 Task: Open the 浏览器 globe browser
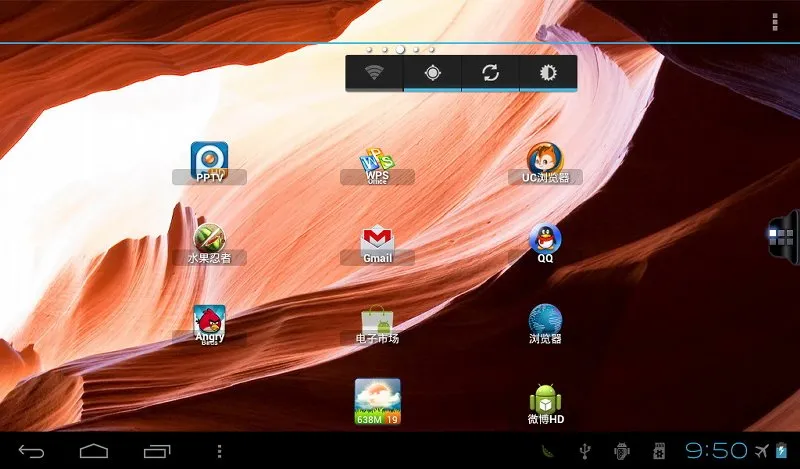tap(545, 325)
